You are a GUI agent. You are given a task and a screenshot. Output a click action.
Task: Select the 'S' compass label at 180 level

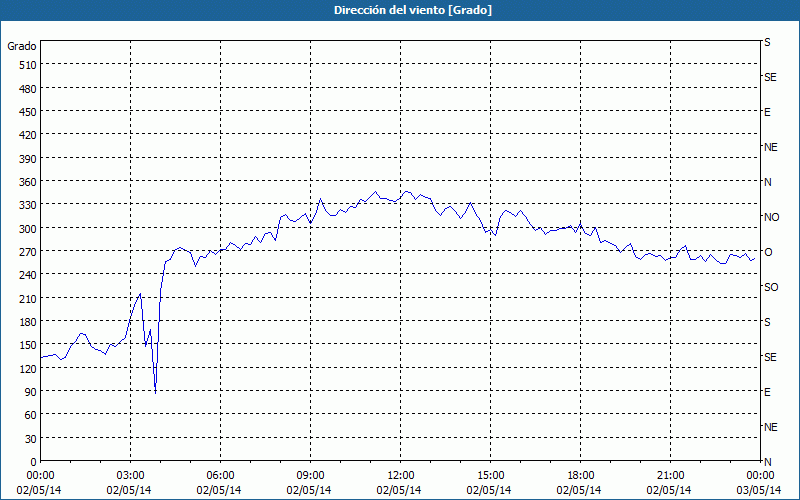point(767,322)
